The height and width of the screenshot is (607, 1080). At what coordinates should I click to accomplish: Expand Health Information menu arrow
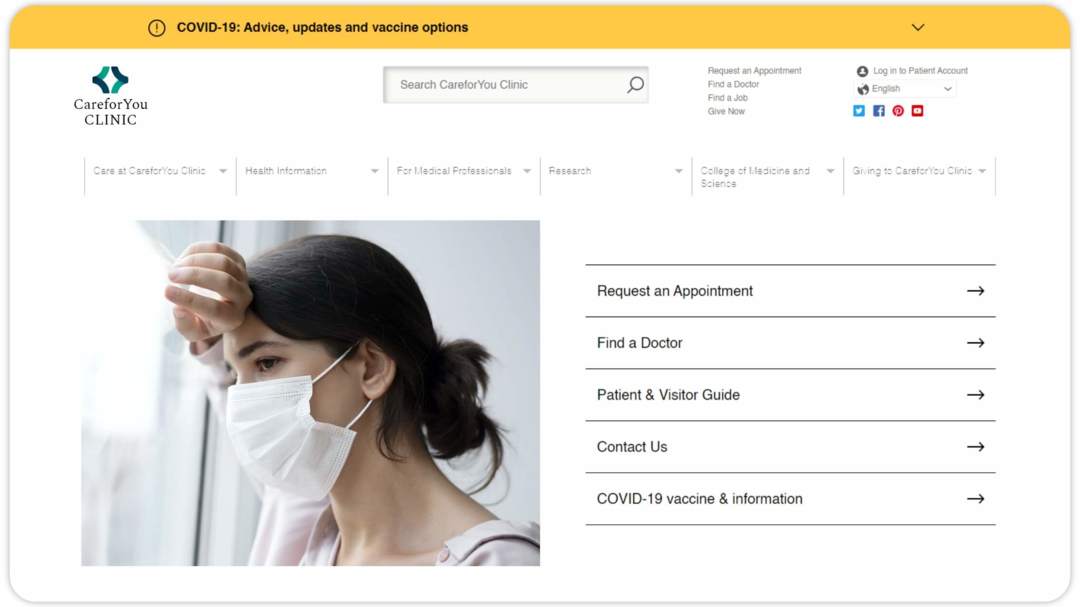coord(375,171)
